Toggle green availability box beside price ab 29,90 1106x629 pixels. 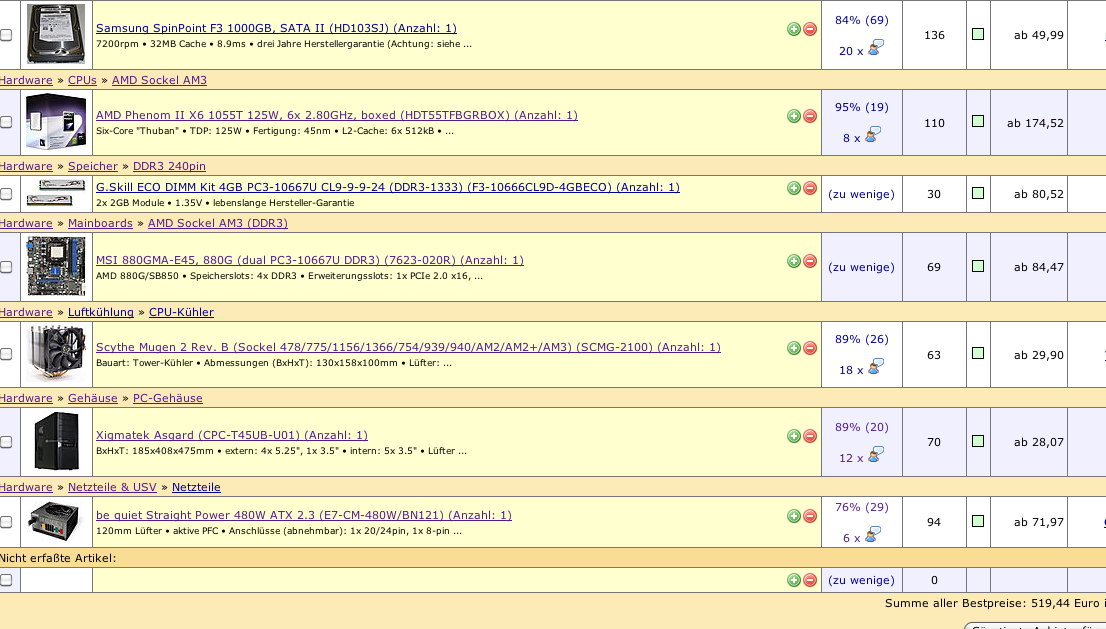[x=978, y=353]
